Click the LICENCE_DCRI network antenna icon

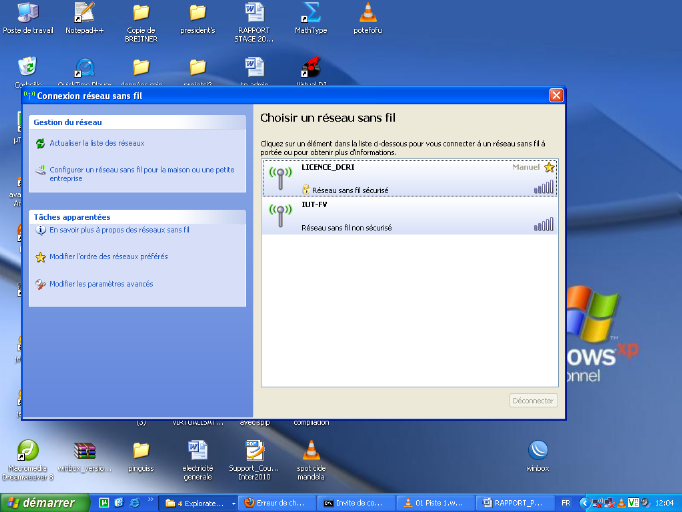pyautogui.click(x=279, y=177)
